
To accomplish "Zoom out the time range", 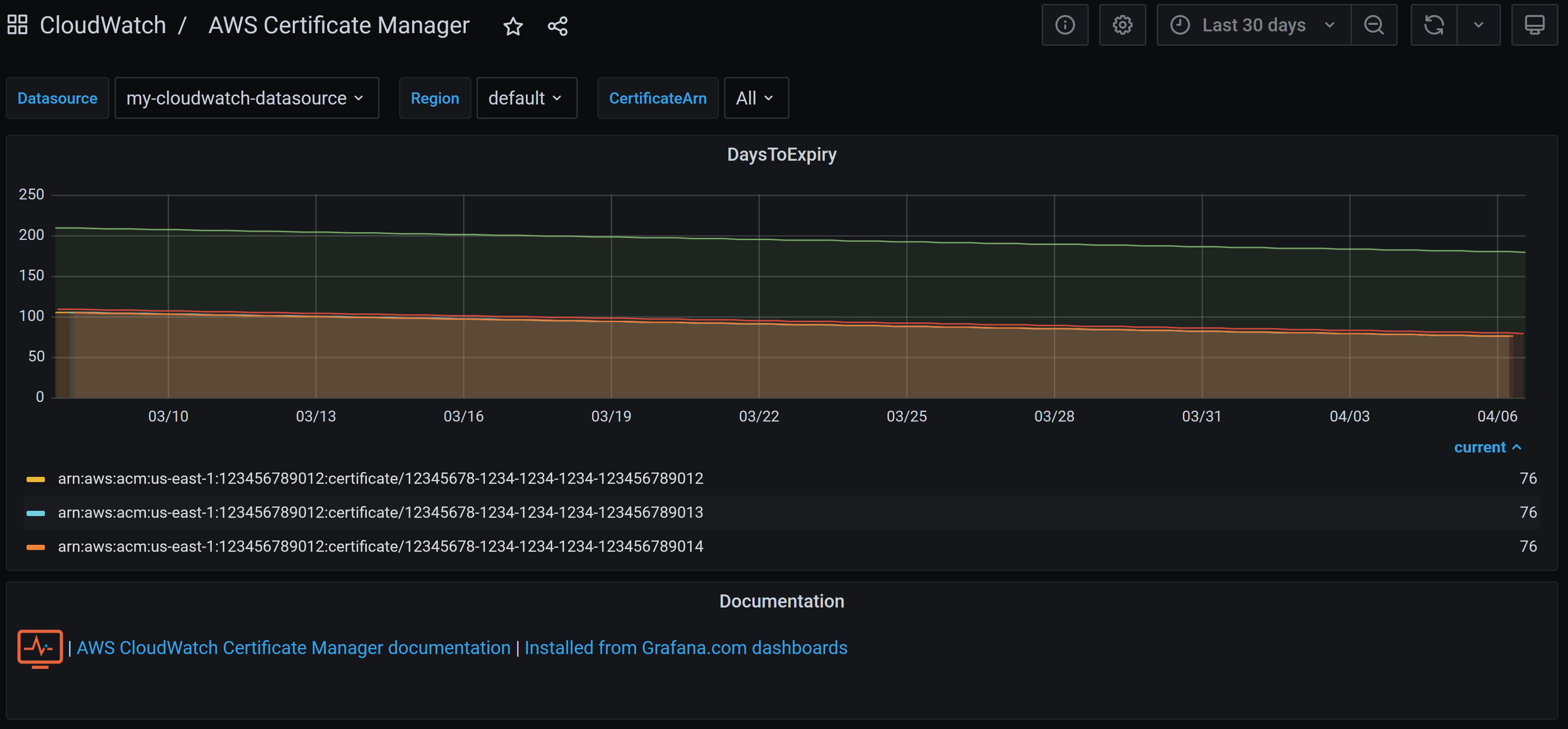I will [x=1373, y=25].
